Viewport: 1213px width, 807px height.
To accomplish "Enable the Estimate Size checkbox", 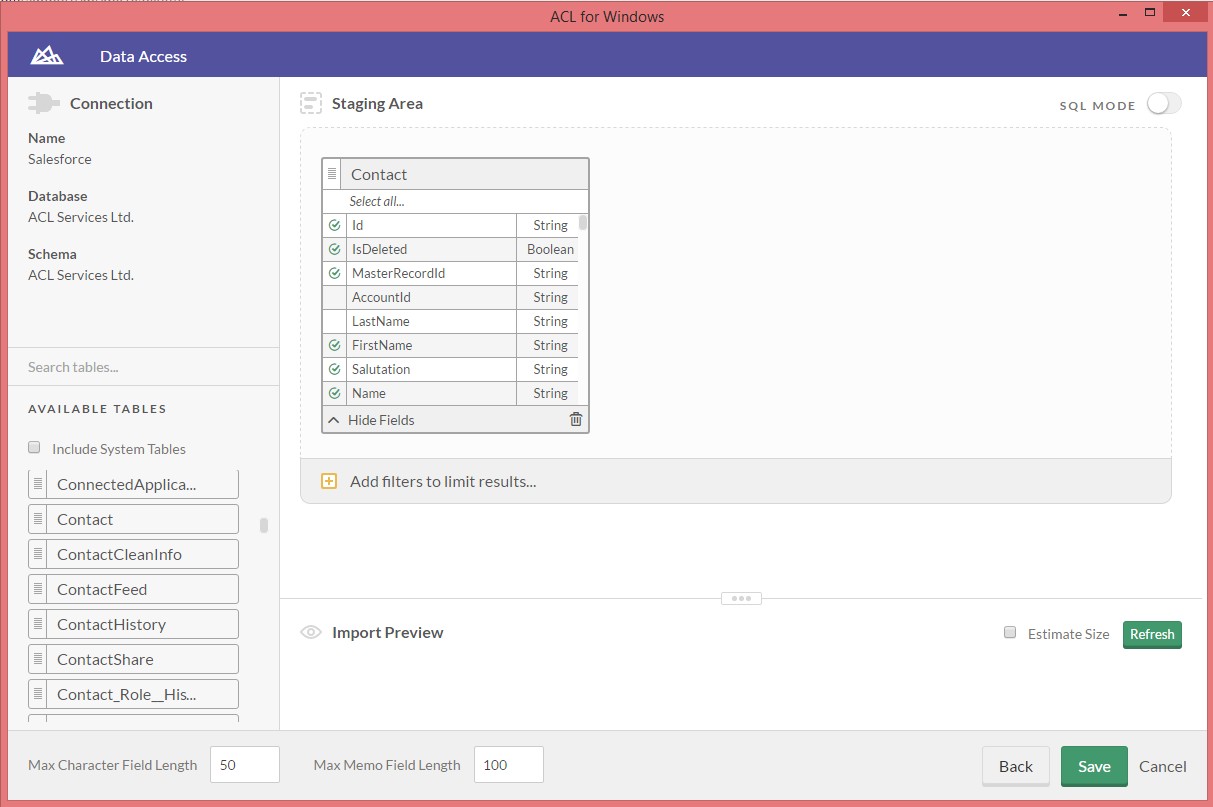I will click(x=1010, y=632).
